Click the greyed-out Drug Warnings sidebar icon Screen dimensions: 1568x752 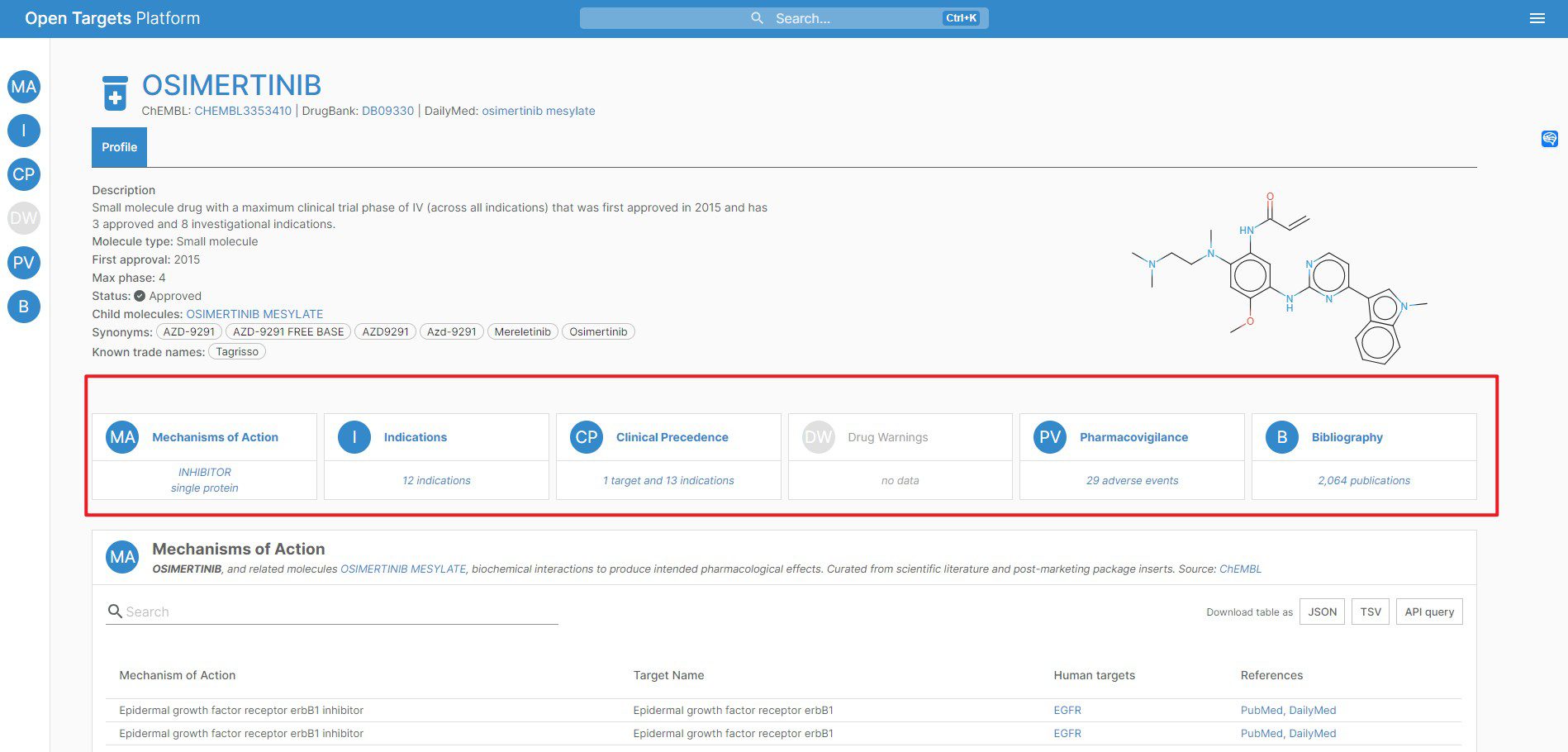click(24, 218)
